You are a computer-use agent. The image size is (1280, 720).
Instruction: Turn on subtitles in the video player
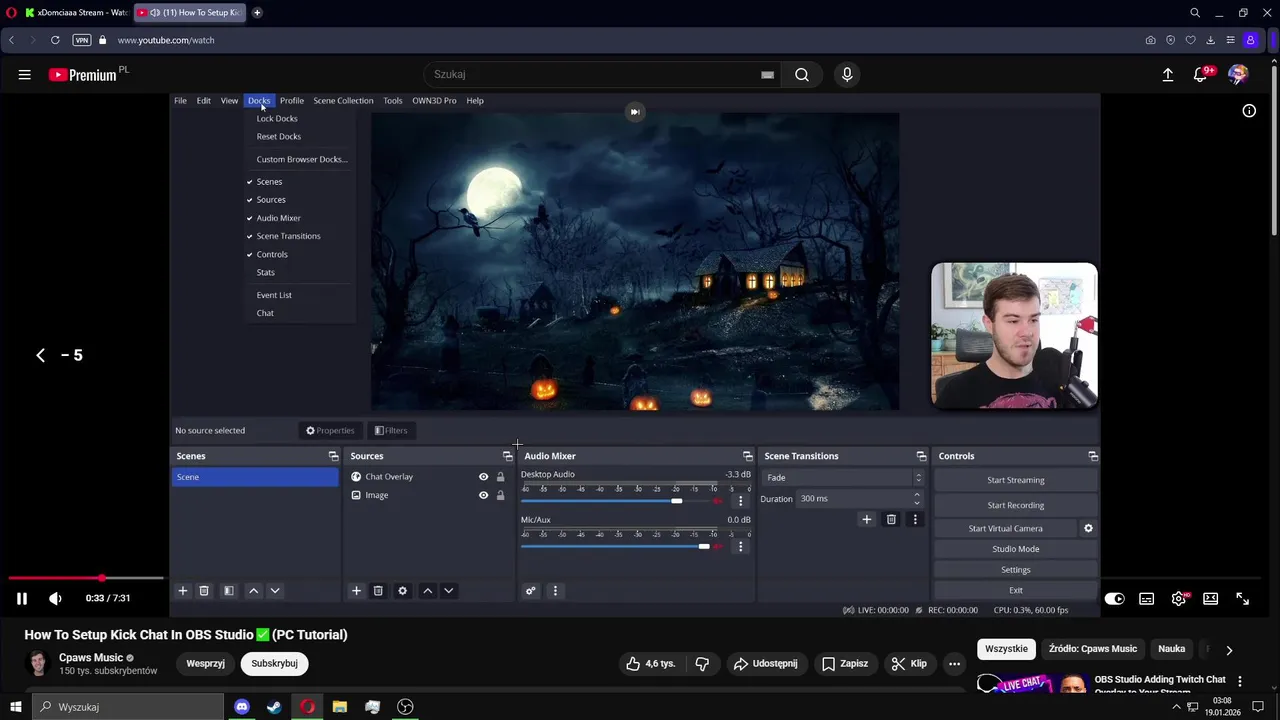point(1147,598)
